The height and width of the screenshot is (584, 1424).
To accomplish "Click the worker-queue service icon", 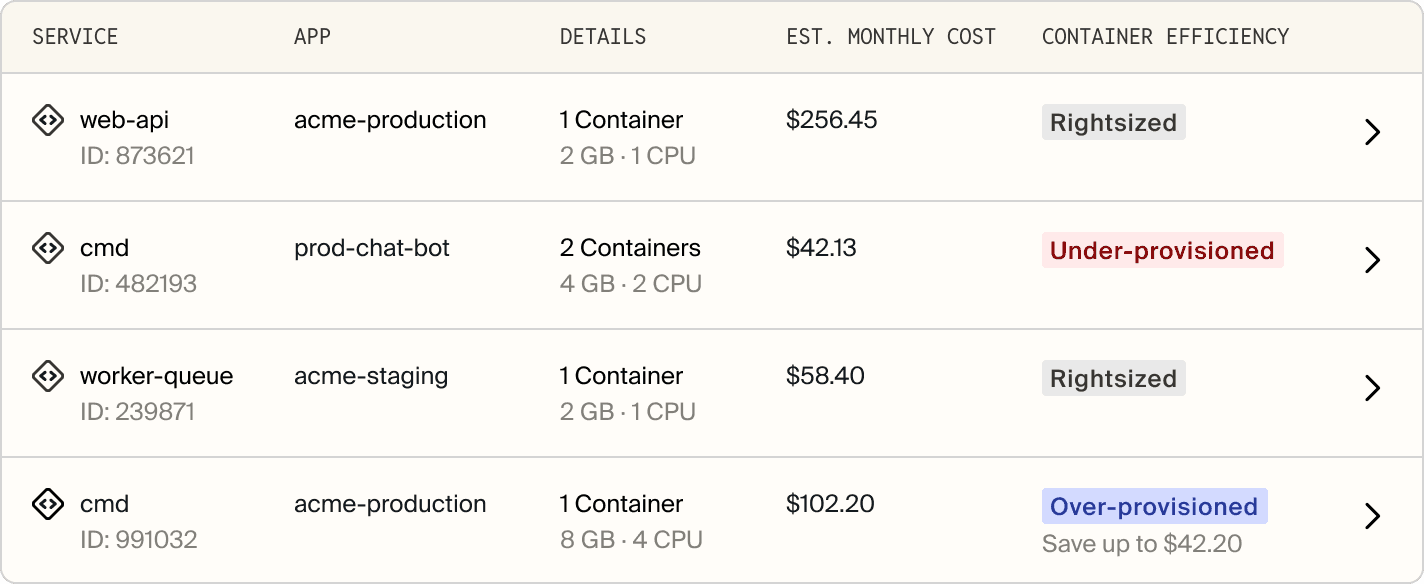I will tap(47, 376).
